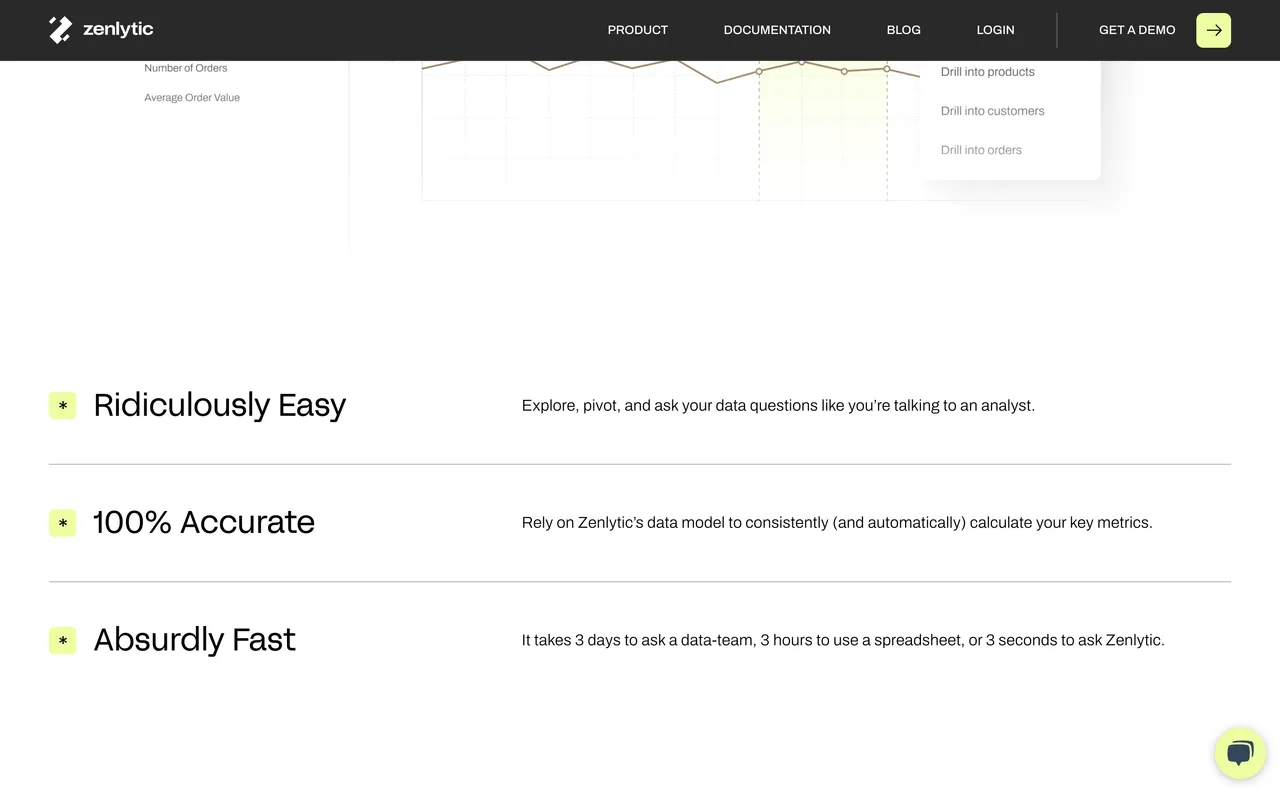
Task: Click the asterisk icon beside Absurdly Fast
Action: pyautogui.click(x=62, y=640)
